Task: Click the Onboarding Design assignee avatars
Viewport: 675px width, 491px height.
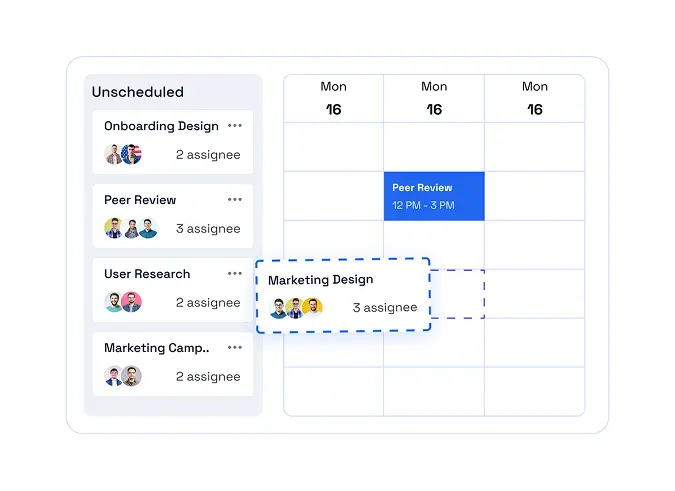Action: click(123, 154)
